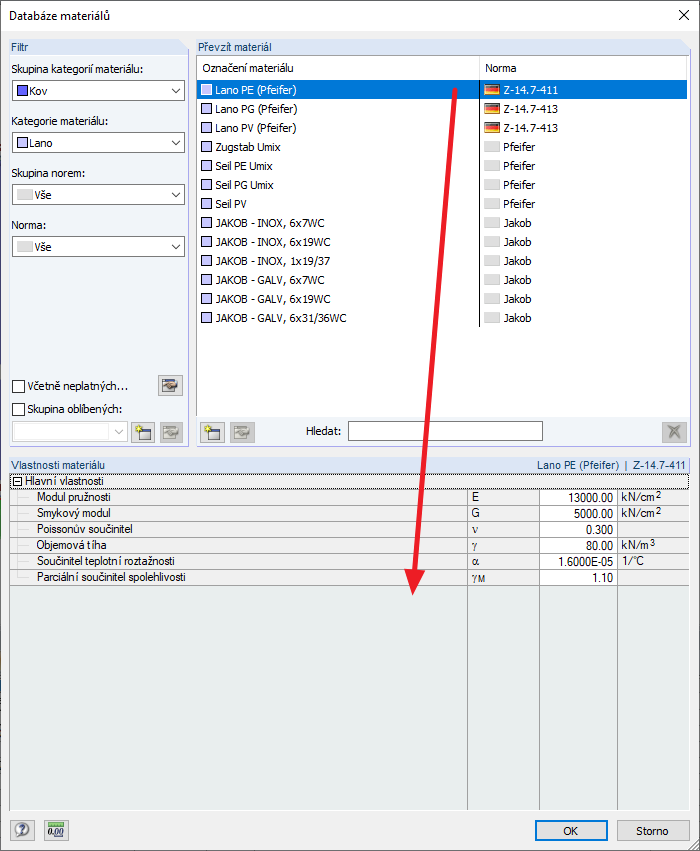This screenshot has width=700, height=851.
Task: Focus the Hledat search field
Action: [445, 431]
